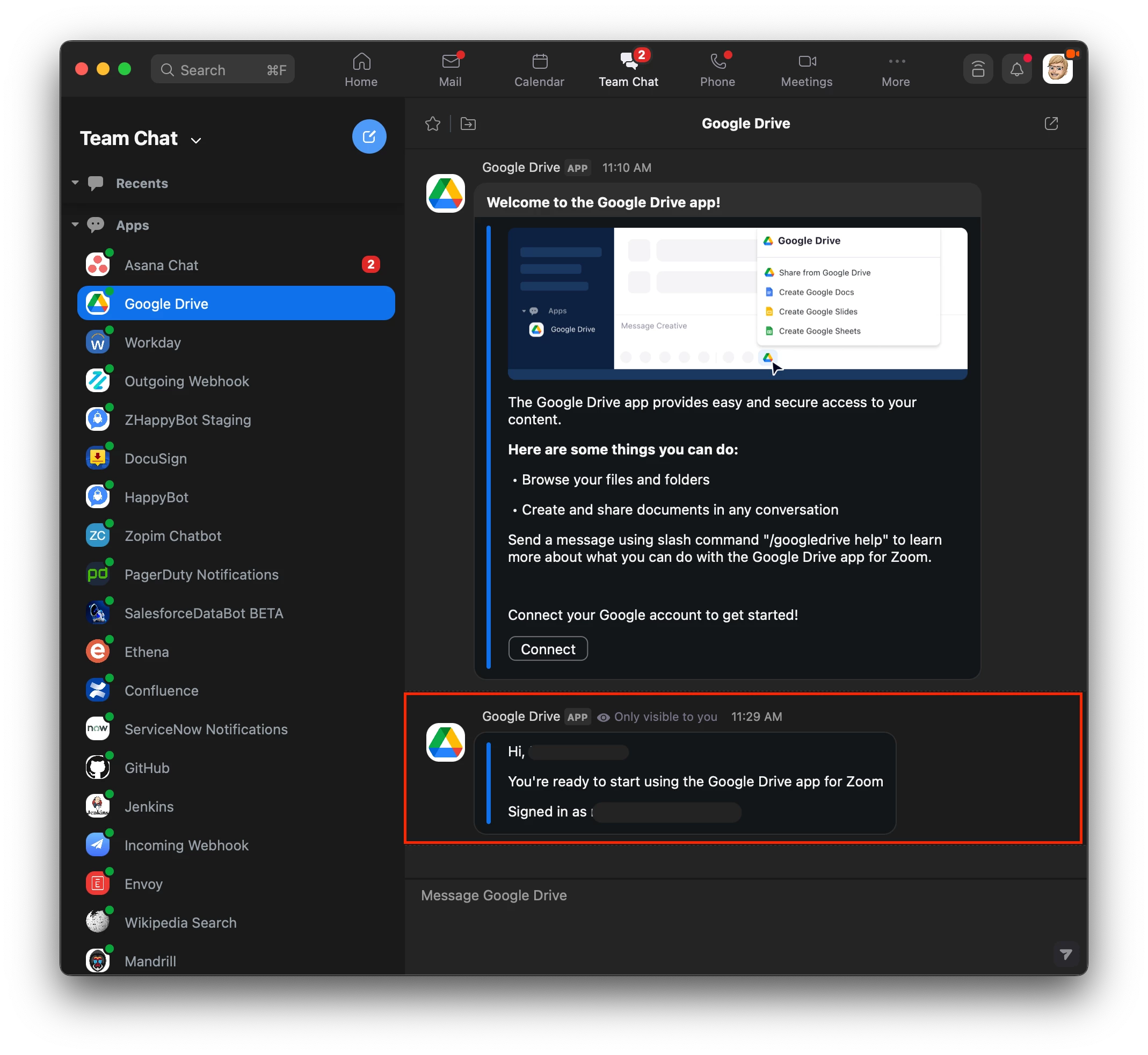Click the huddle icon beside the bell
This screenshot has height=1055, width=1148.
click(x=978, y=70)
